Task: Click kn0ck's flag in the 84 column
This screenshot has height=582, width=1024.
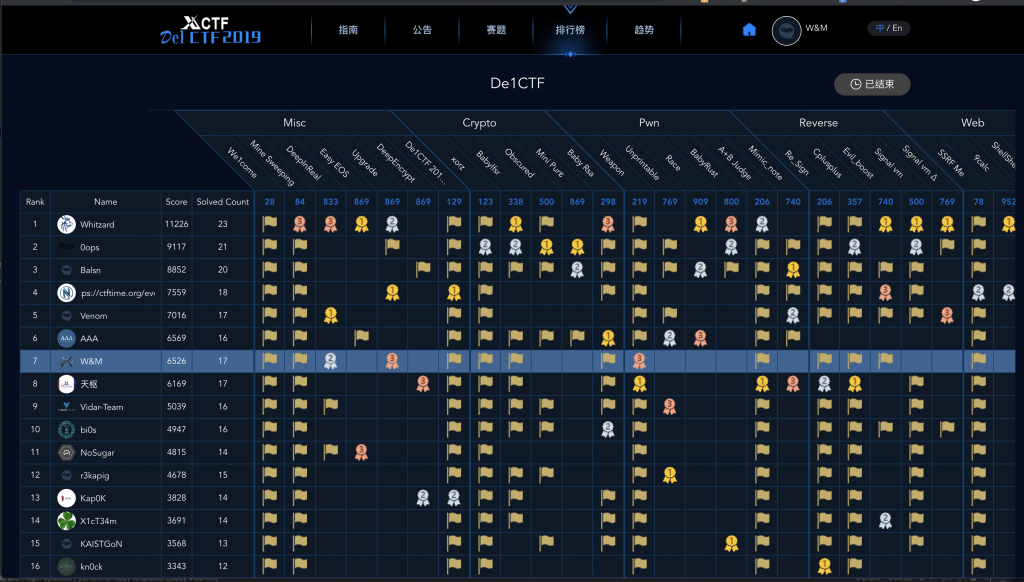Action: tap(300, 566)
